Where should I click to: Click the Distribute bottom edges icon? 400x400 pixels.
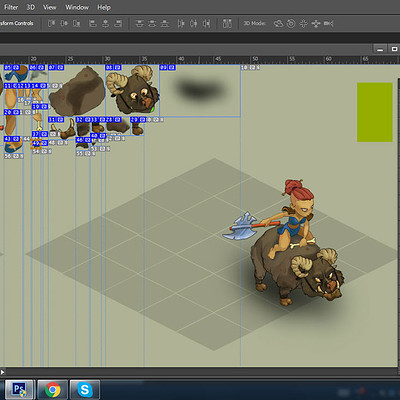pos(165,23)
